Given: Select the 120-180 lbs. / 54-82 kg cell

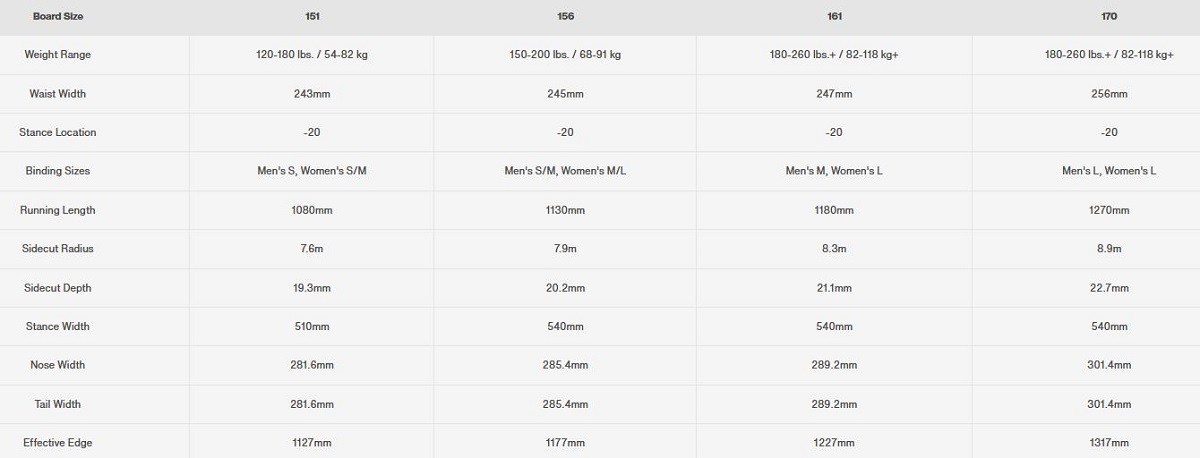Looking at the screenshot, I should (x=311, y=55).
